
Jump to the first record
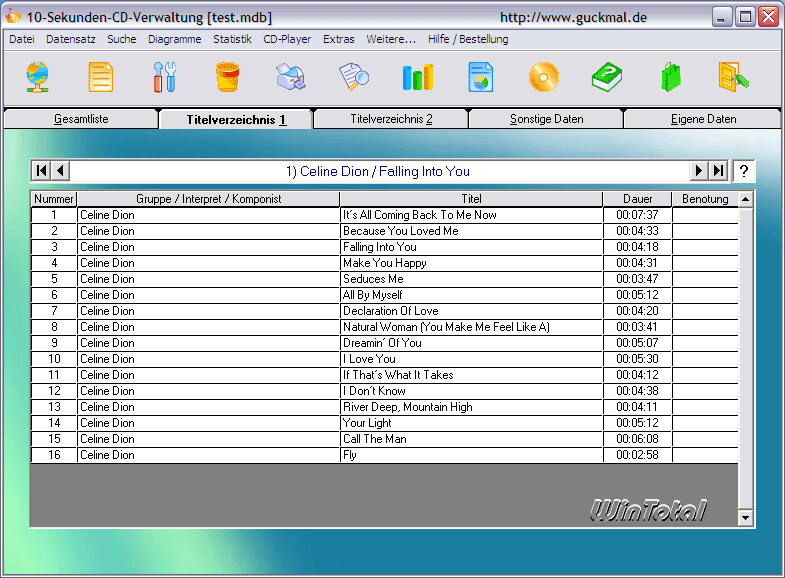pos(42,171)
